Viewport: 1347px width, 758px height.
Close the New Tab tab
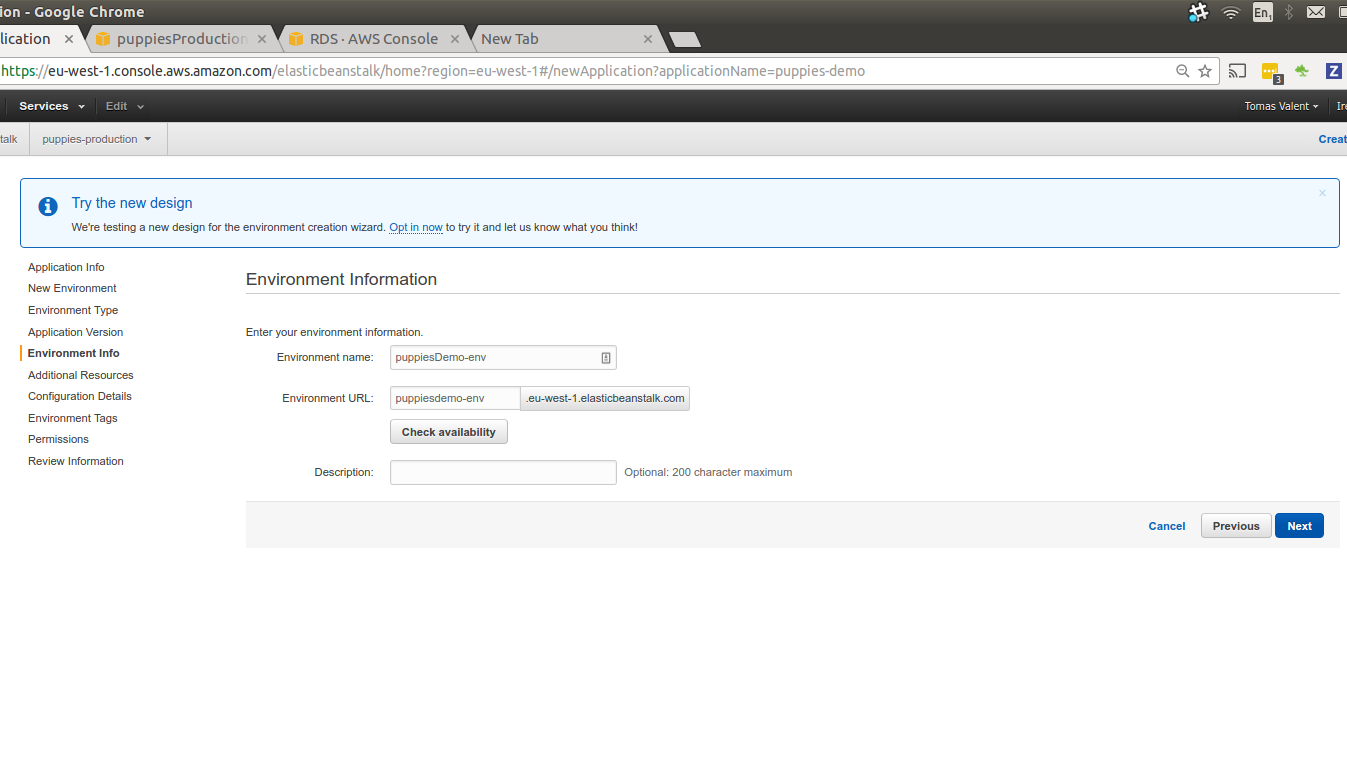pyautogui.click(x=648, y=39)
